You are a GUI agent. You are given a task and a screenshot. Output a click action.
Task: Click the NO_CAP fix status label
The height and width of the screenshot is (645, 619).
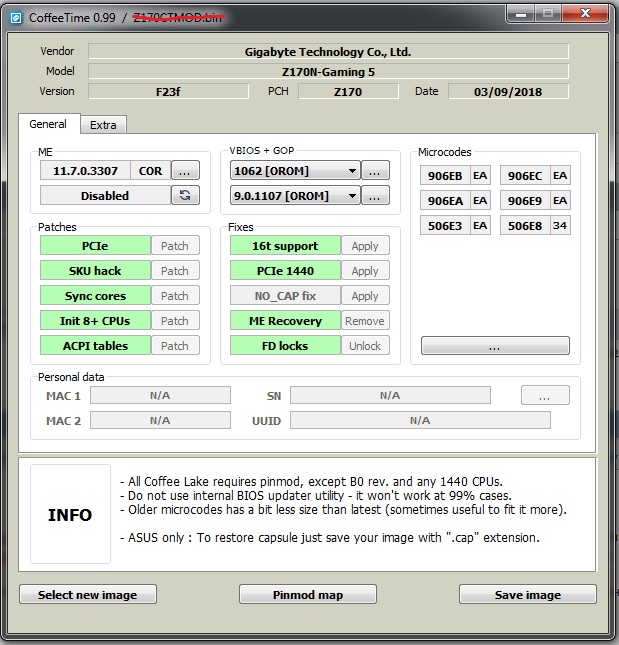click(x=285, y=296)
